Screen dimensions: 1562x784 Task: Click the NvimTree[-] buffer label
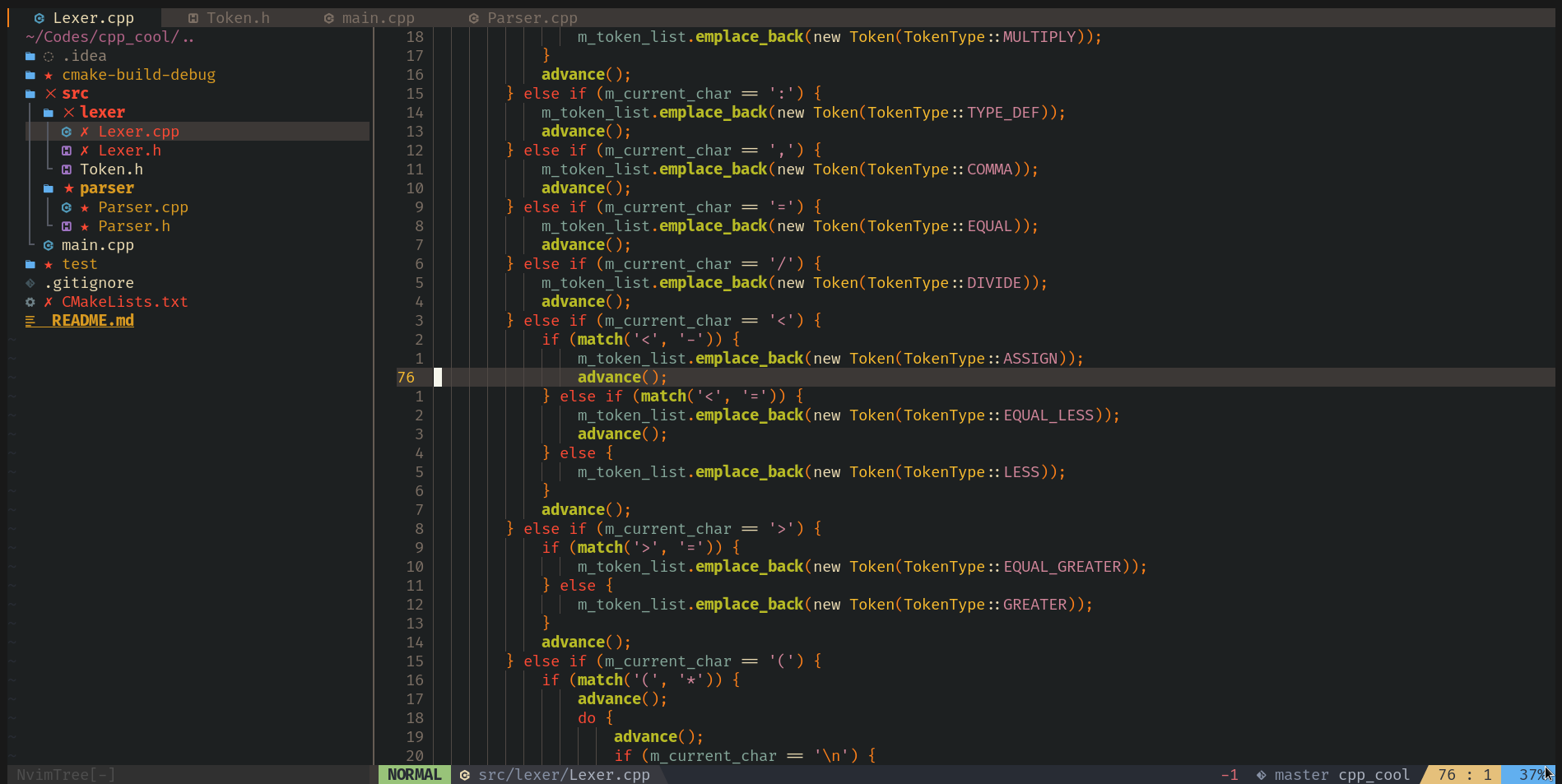tap(66, 775)
